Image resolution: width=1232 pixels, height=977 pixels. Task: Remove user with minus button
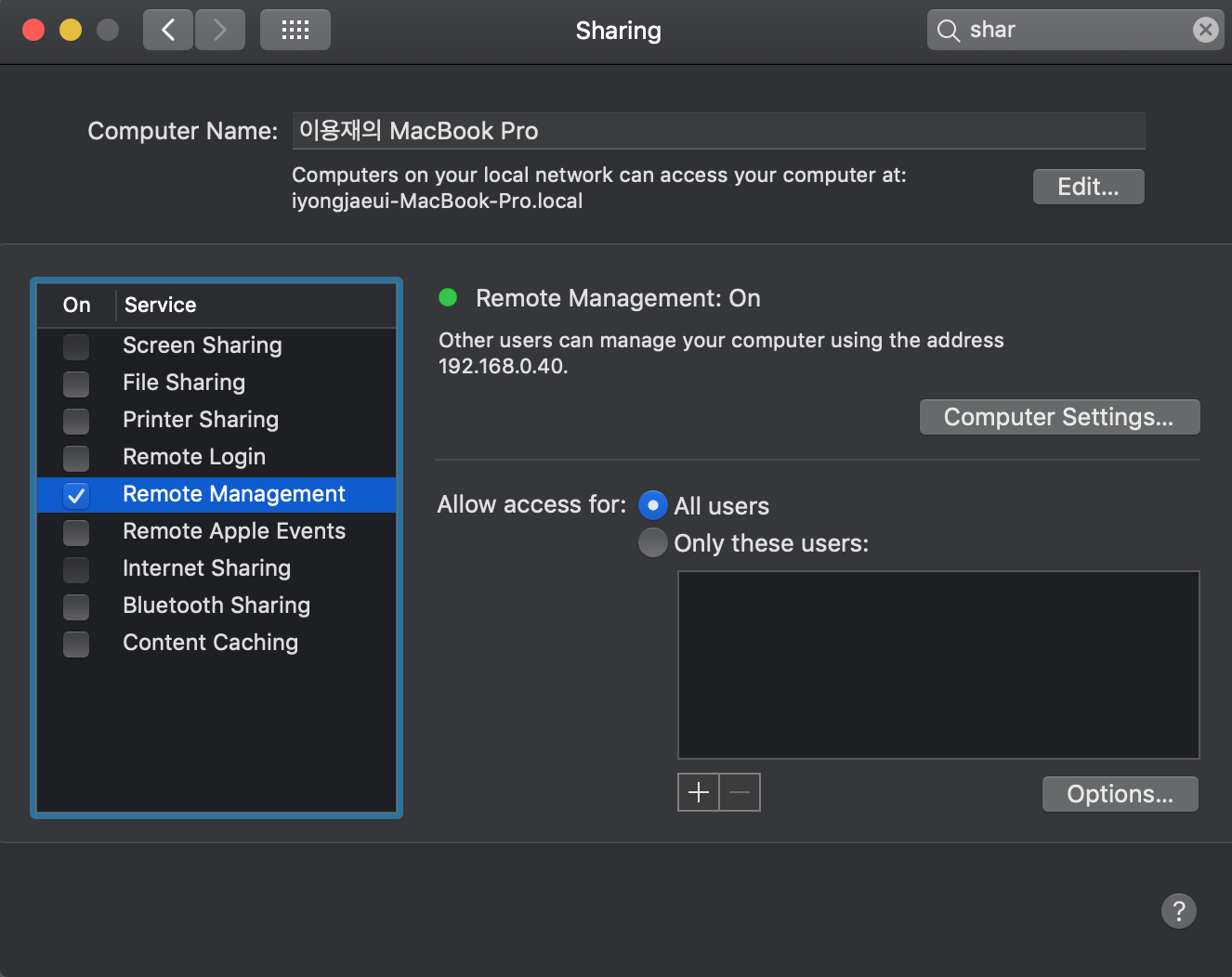coord(740,792)
